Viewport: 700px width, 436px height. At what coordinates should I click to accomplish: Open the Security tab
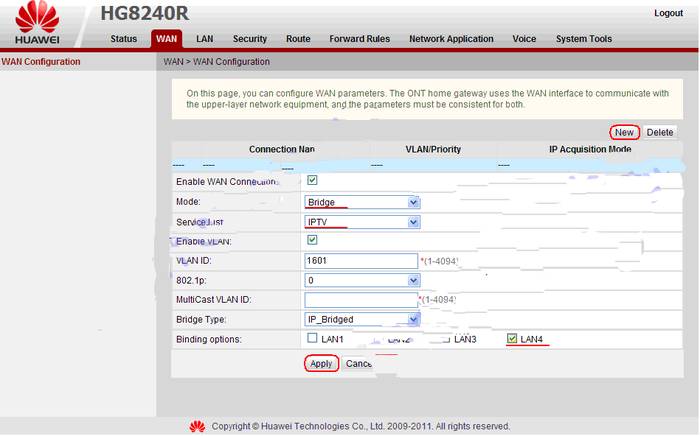250,39
